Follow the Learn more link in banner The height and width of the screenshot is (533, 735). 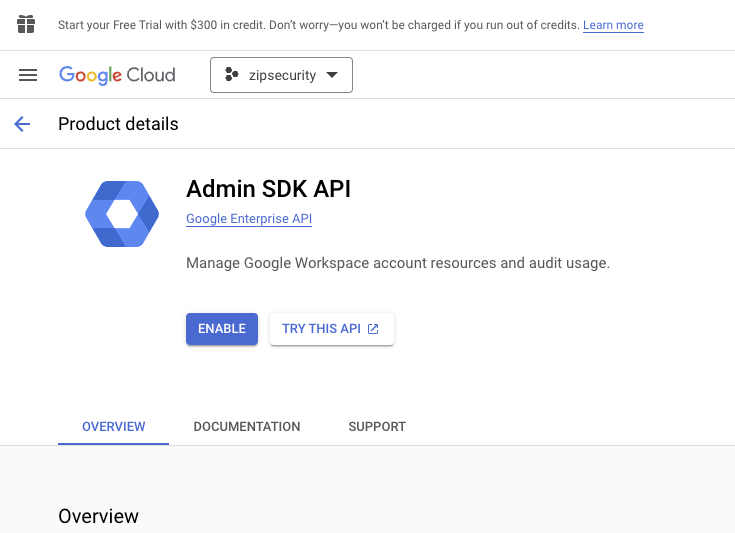[613, 25]
